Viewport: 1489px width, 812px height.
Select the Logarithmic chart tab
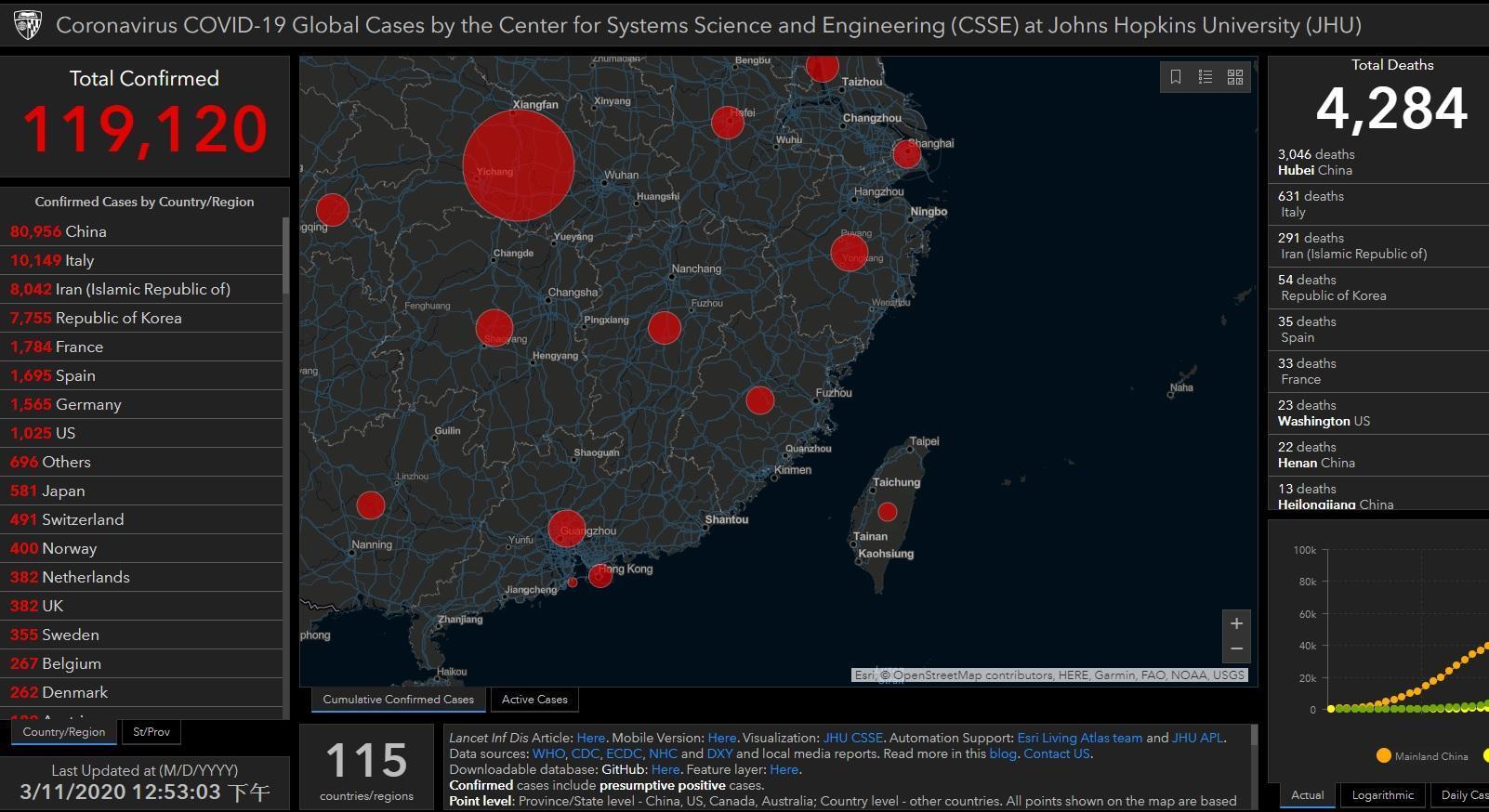[1382, 795]
